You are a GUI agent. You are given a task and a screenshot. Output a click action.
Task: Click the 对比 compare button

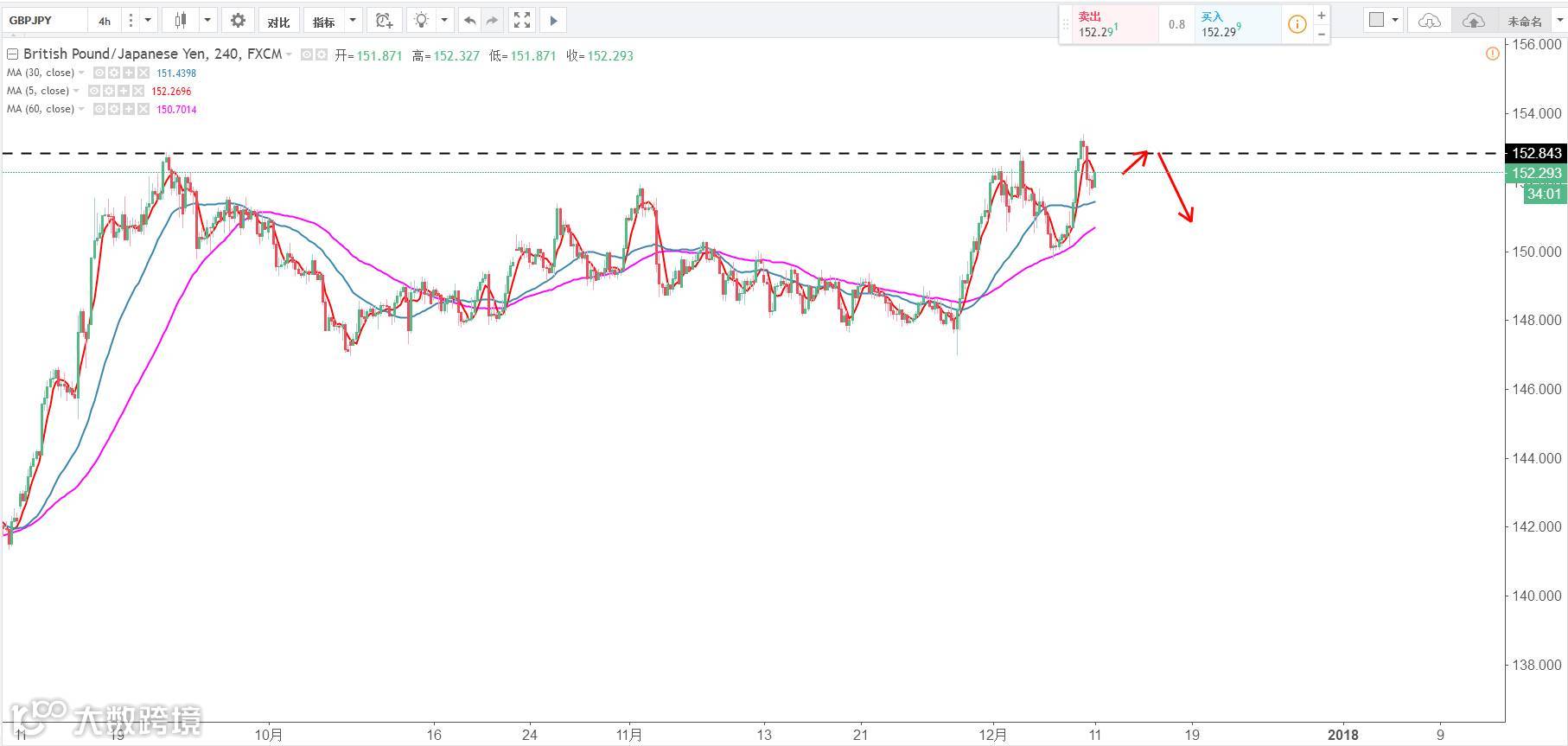(278, 20)
